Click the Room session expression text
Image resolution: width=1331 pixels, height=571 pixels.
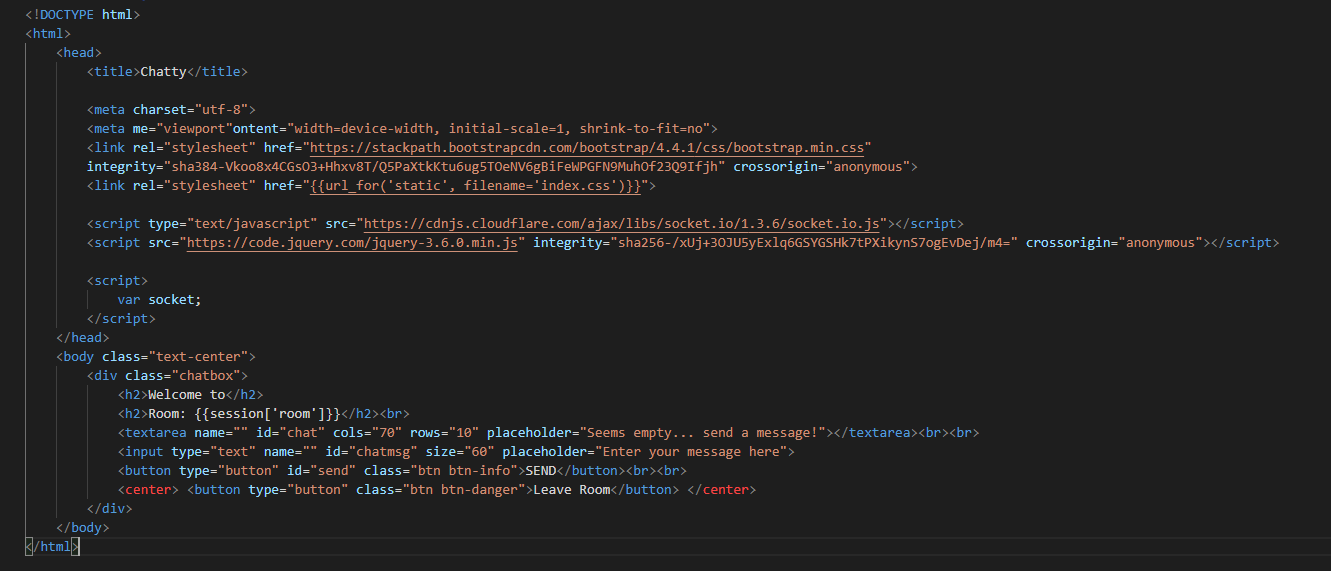pos(244,413)
